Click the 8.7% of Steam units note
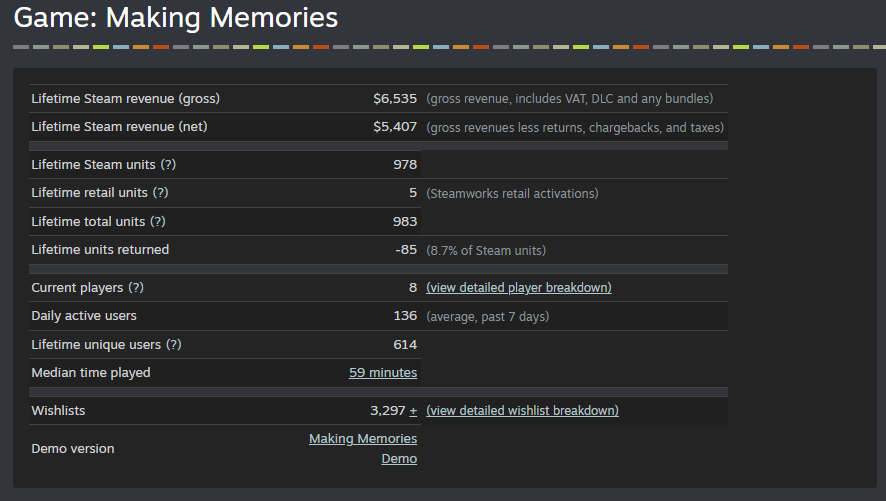 [486, 250]
